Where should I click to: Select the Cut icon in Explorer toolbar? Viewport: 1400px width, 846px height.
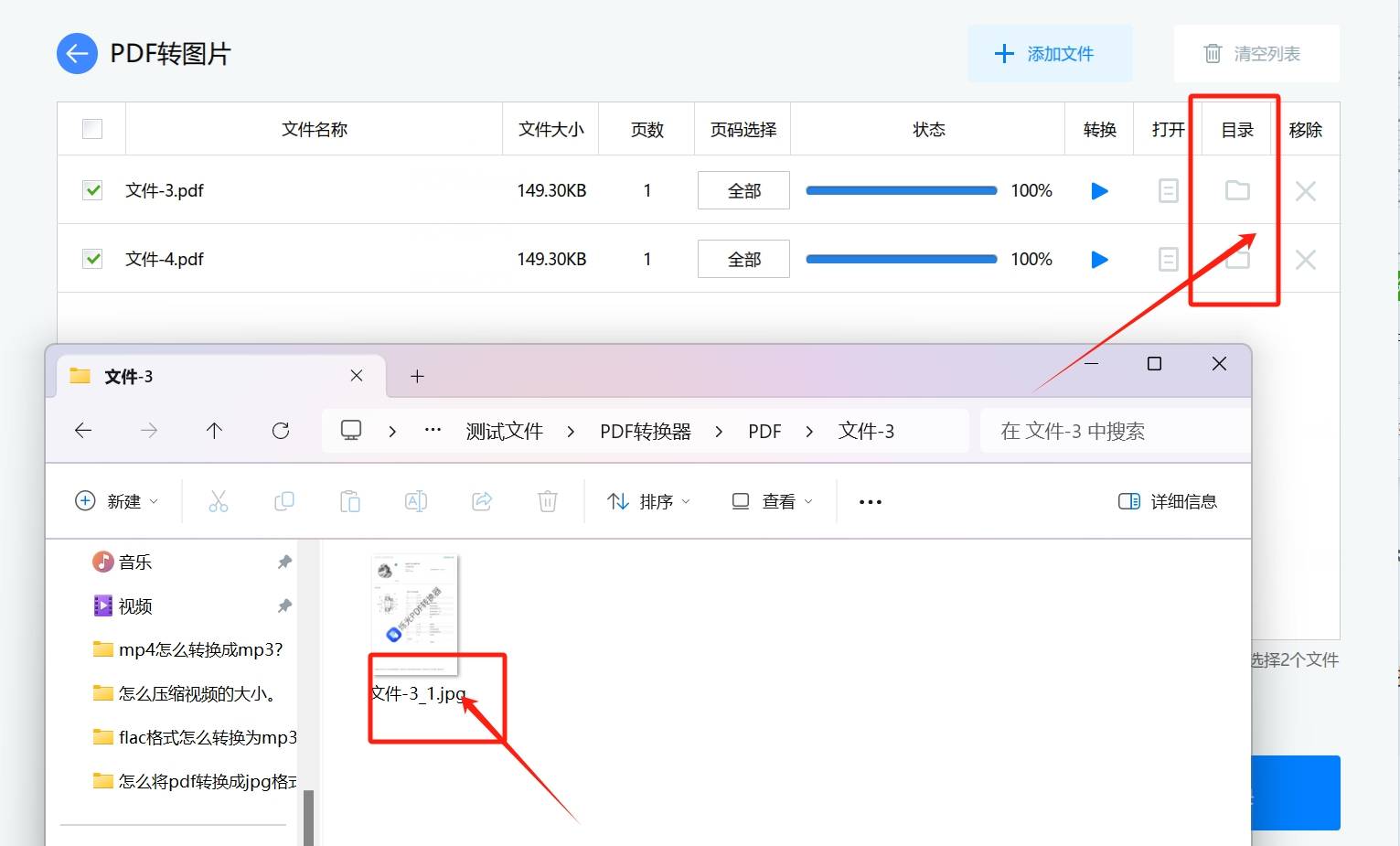pos(218,500)
